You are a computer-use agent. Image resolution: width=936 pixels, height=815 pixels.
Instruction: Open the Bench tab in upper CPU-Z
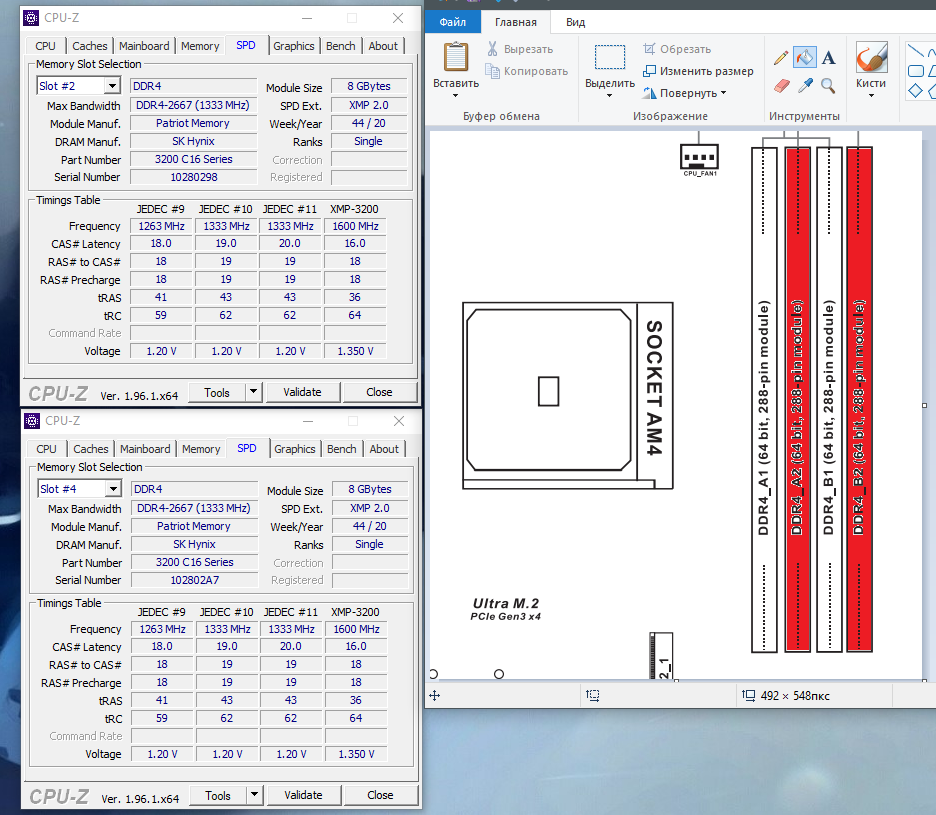tap(340, 46)
